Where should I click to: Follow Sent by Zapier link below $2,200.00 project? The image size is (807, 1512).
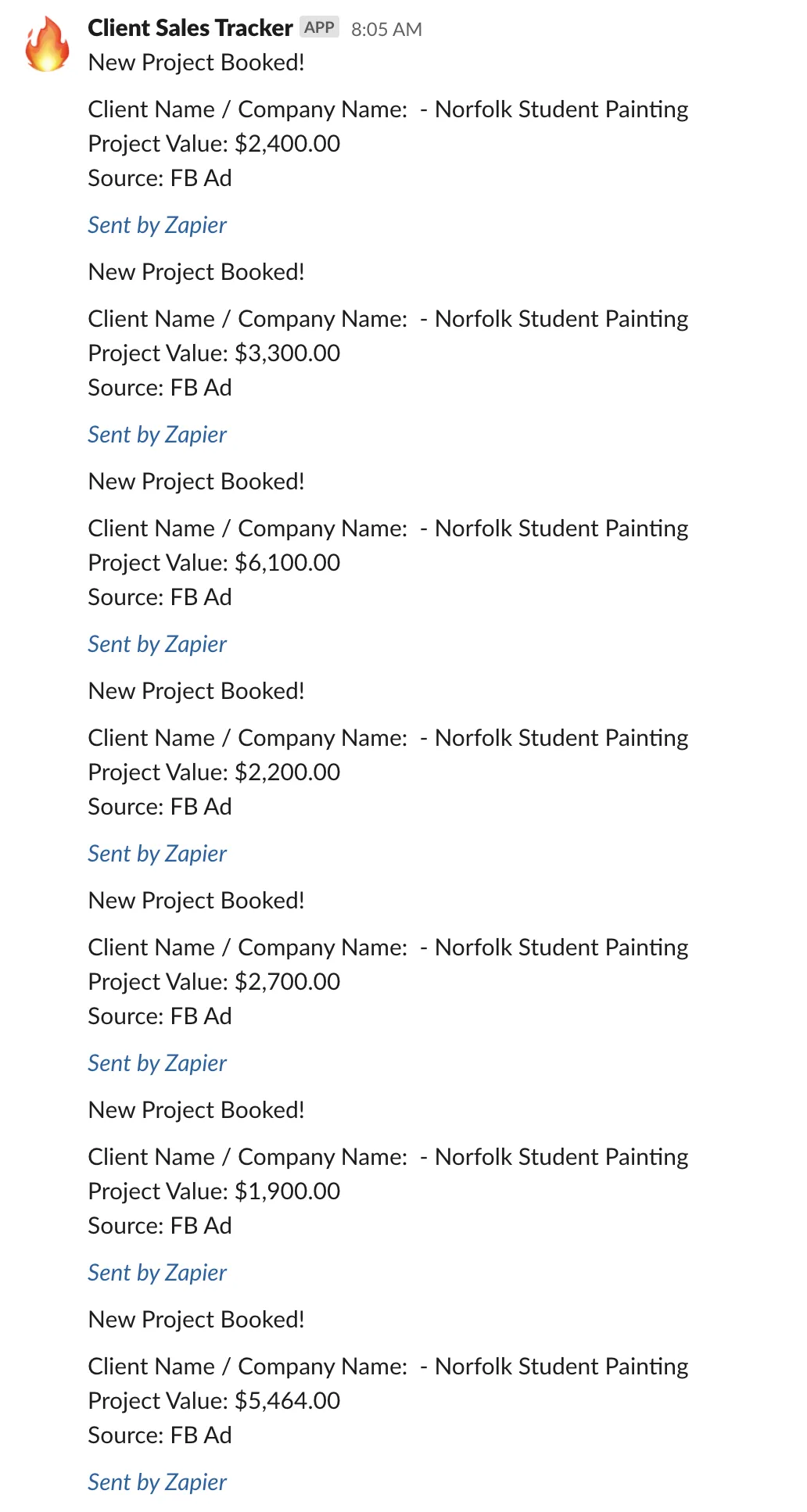tap(157, 854)
